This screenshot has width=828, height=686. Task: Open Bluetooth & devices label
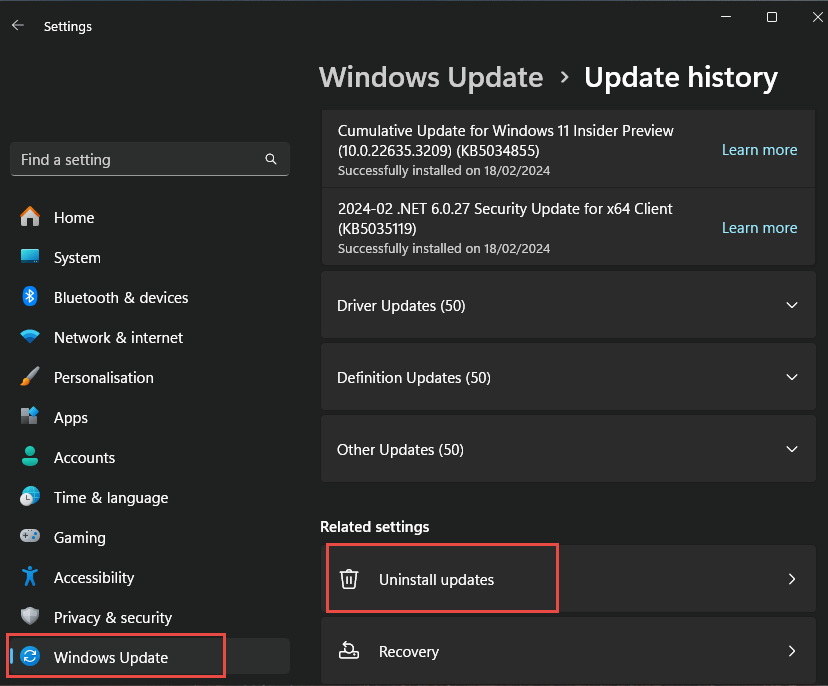[121, 298]
